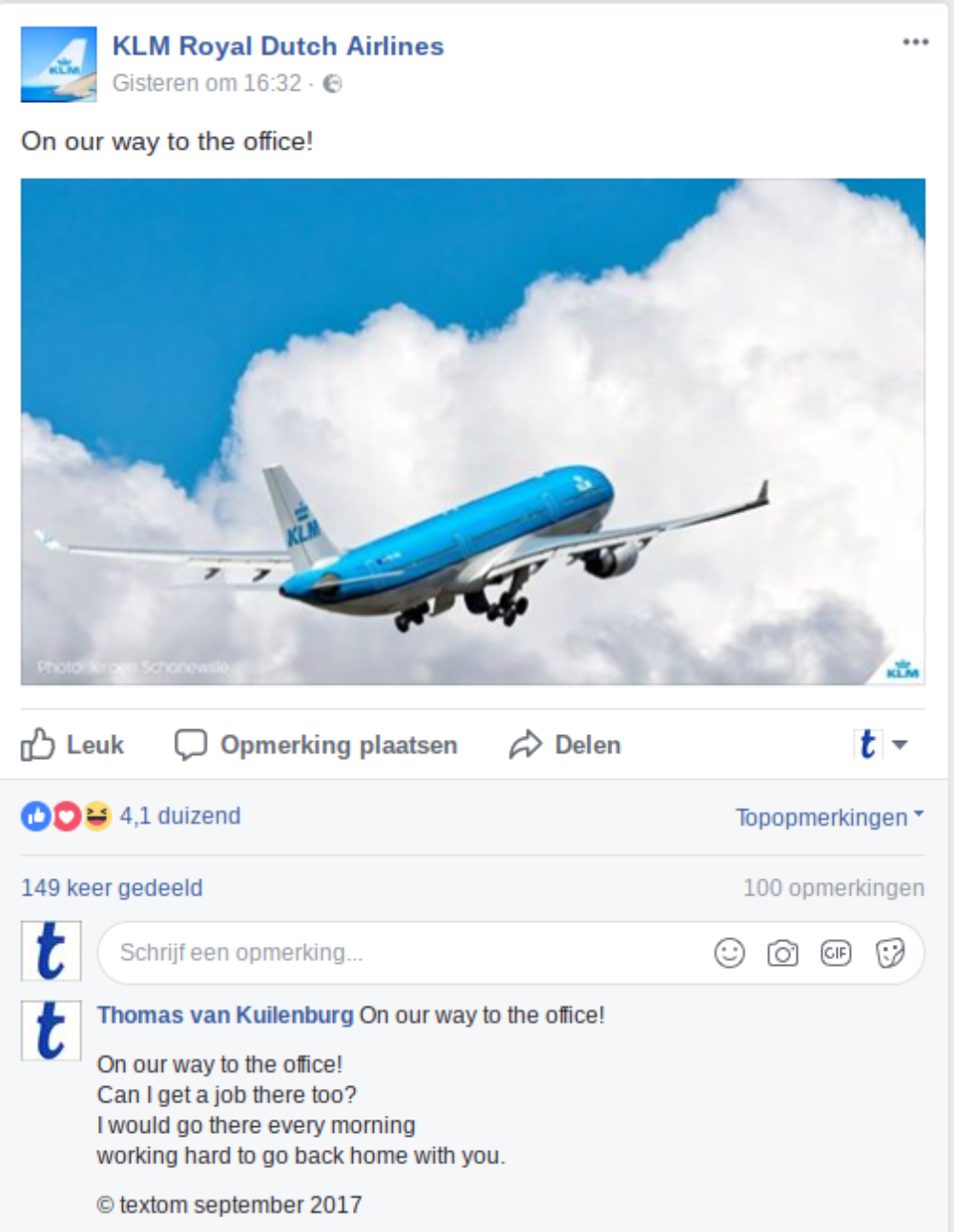Open the three-dot post options menu
This screenshot has width=954, height=1232.
click(915, 42)
